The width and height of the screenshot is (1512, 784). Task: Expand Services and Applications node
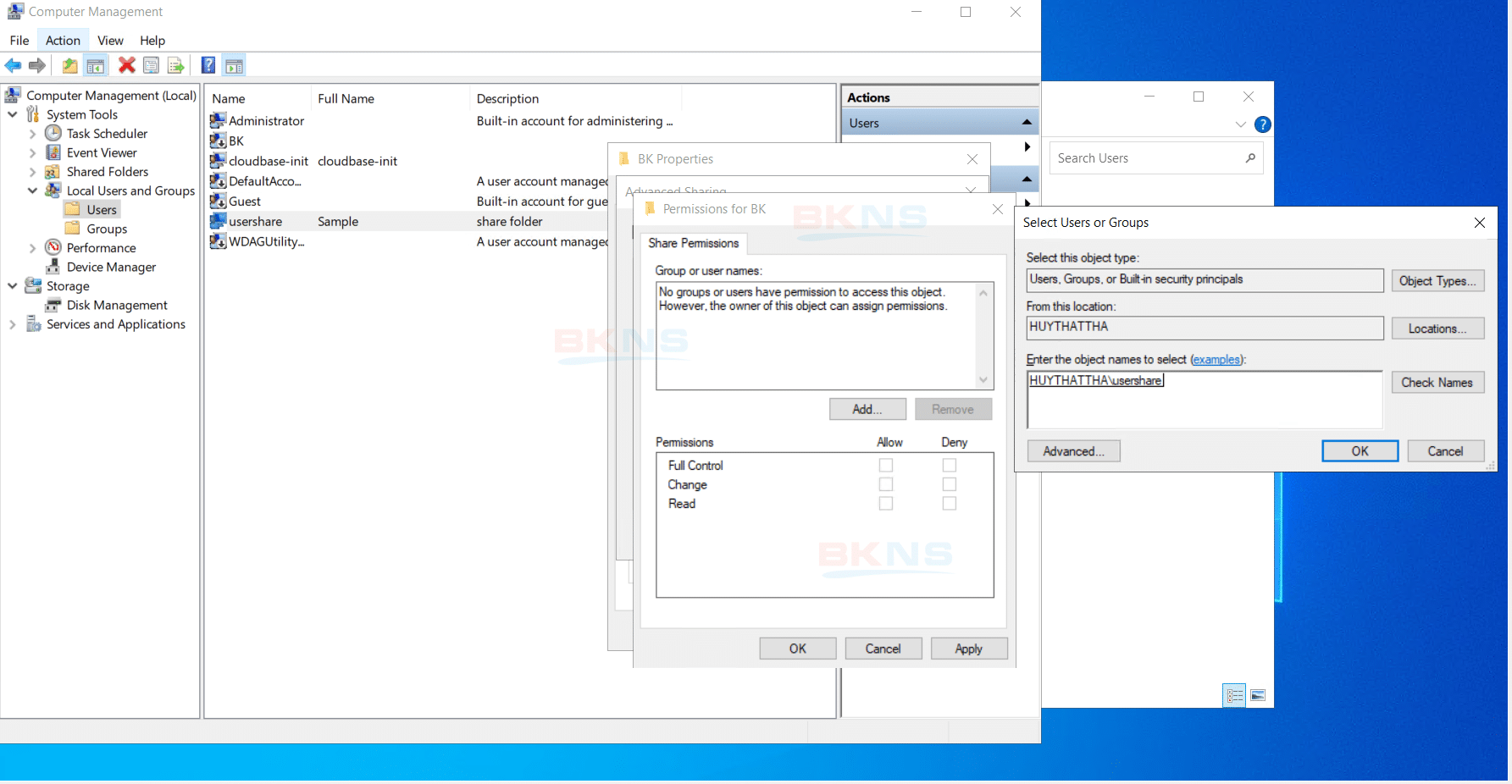point(12,324)
